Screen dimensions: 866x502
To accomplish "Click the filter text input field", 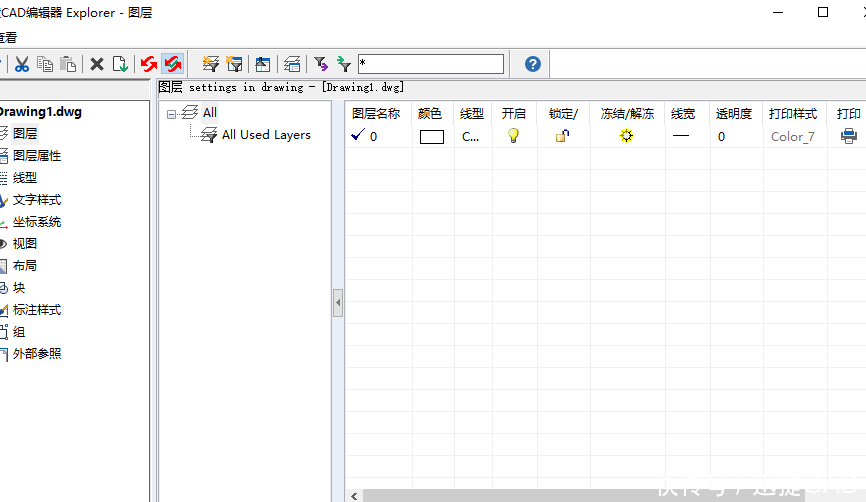I will 431,64.
